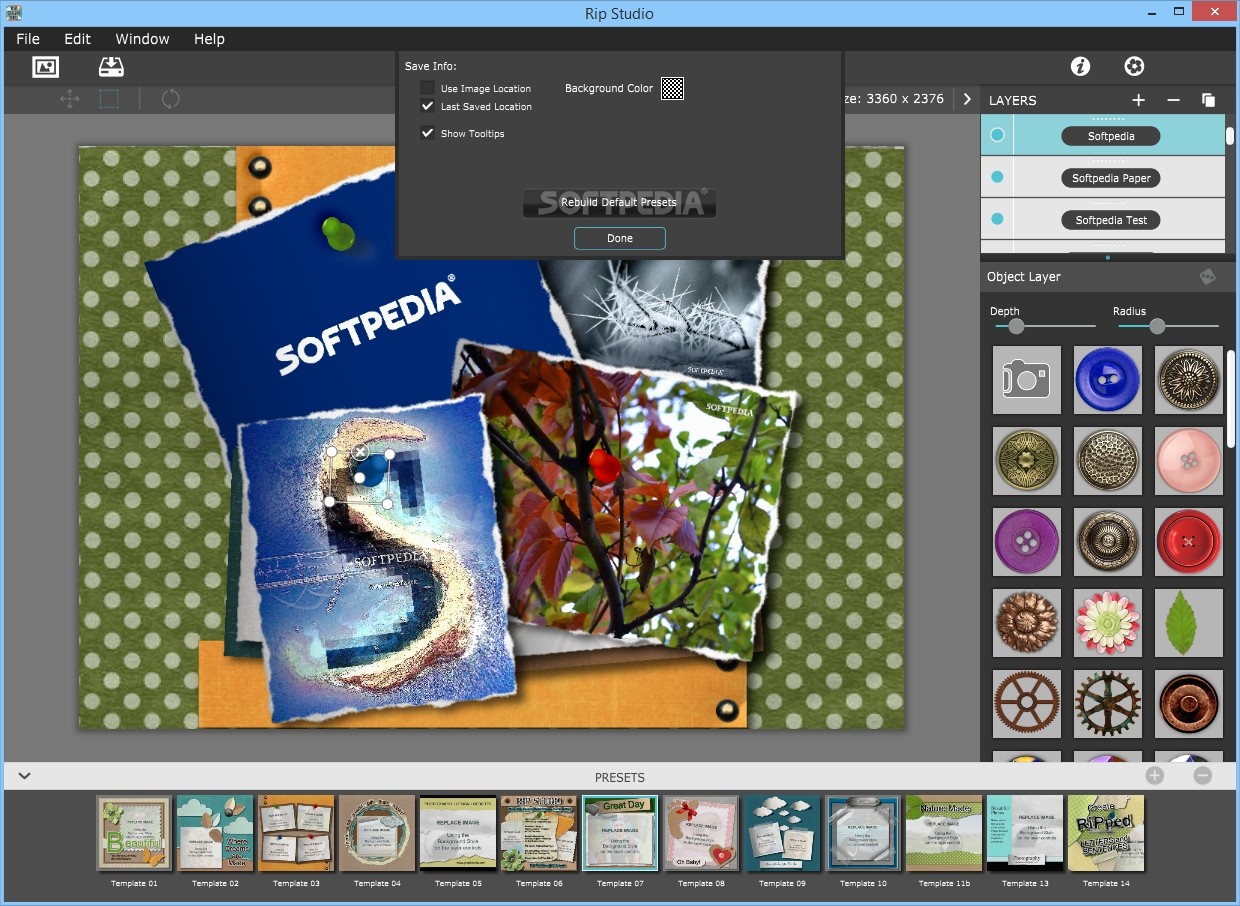Open the Background Color swatch
Viewport: 1240px width, 906px height.
coord(673,88)
